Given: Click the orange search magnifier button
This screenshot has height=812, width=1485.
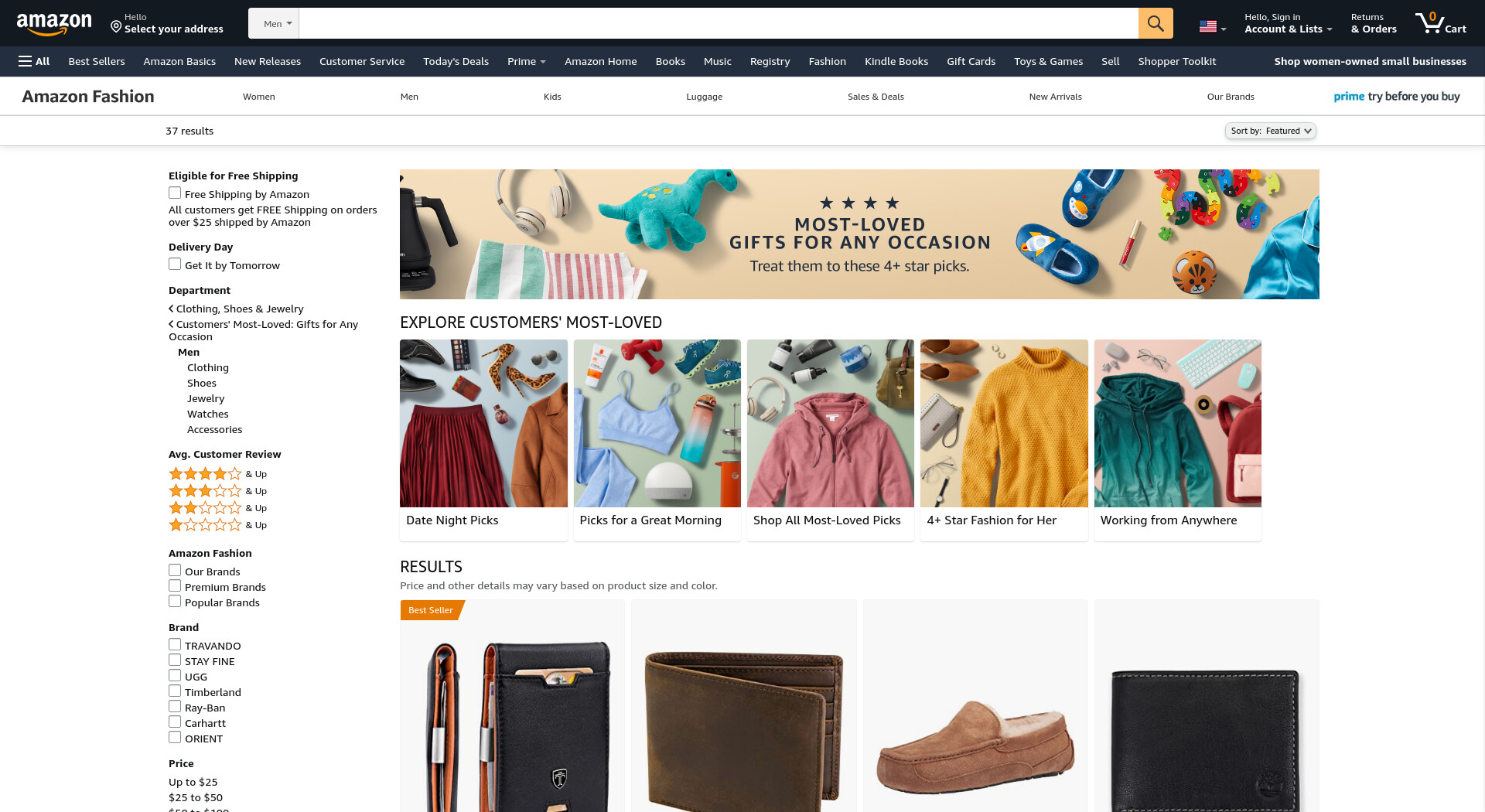Looking at the screenshot, I should 1155,23.
